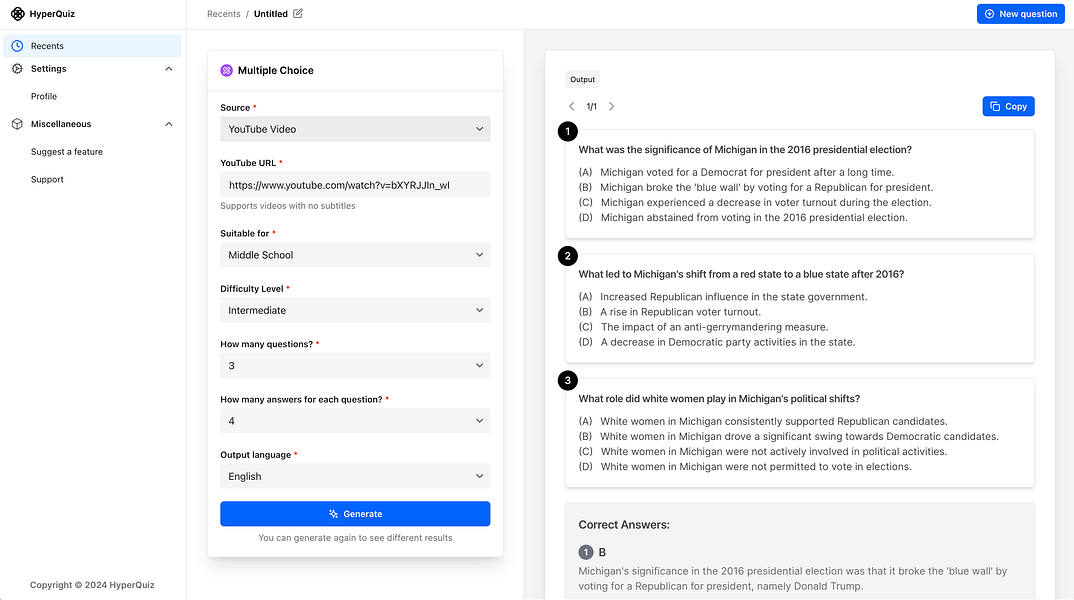
Task: Go to next output page arrow
Action: (x=612, y=106)
